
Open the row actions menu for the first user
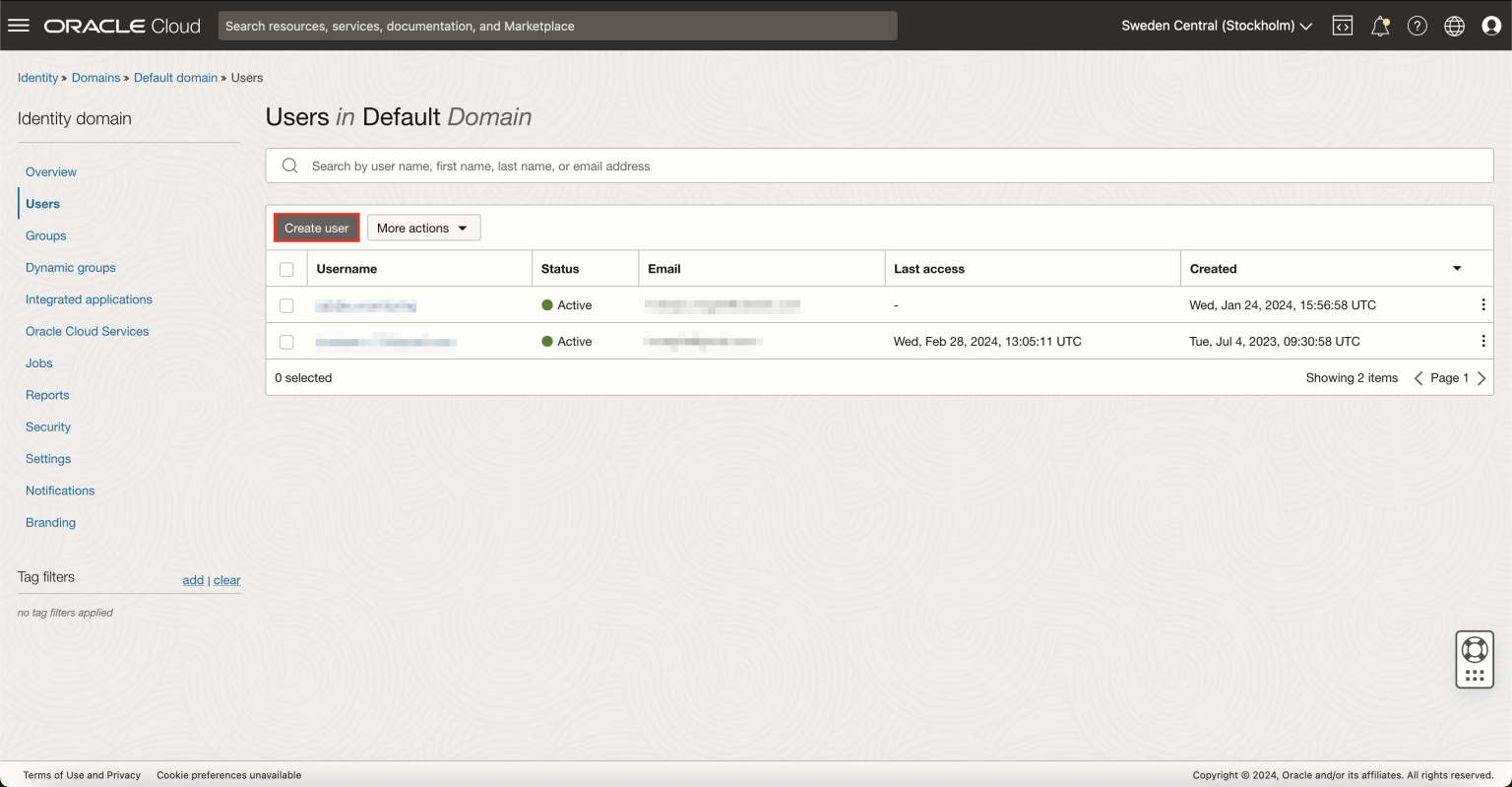[1483, 304]
